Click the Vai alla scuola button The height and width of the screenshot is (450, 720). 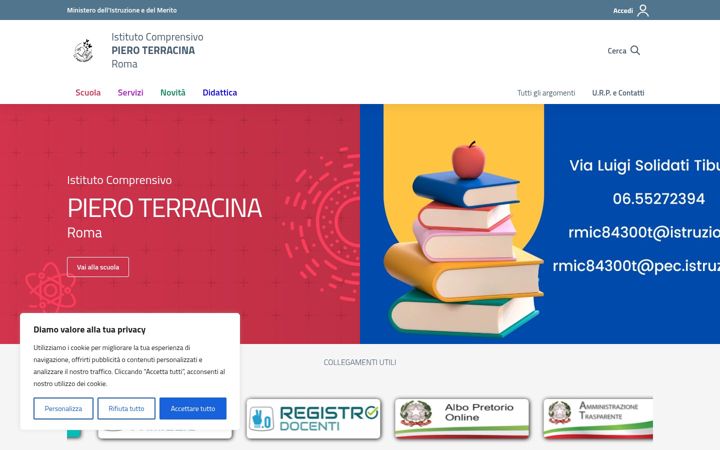(x=98, y=267)
